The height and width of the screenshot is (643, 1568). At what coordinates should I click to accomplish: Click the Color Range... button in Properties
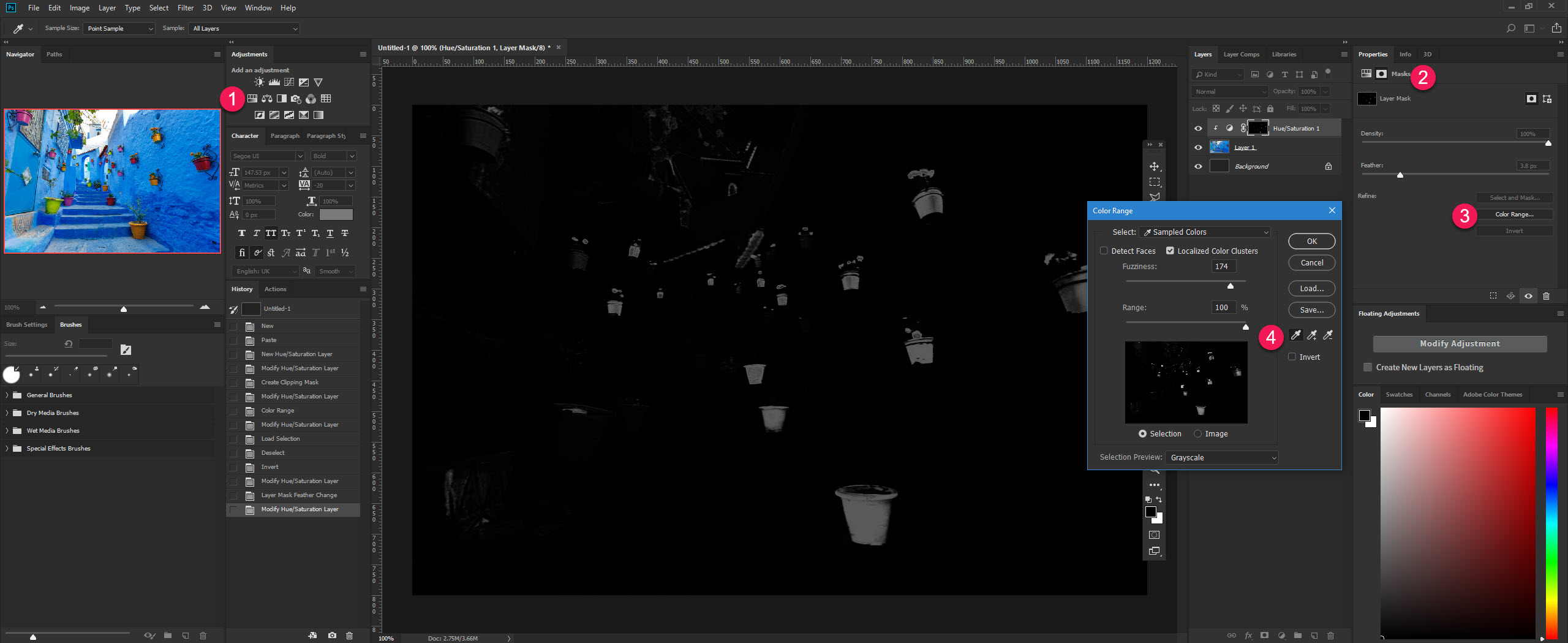click(x=1514, y=215)
